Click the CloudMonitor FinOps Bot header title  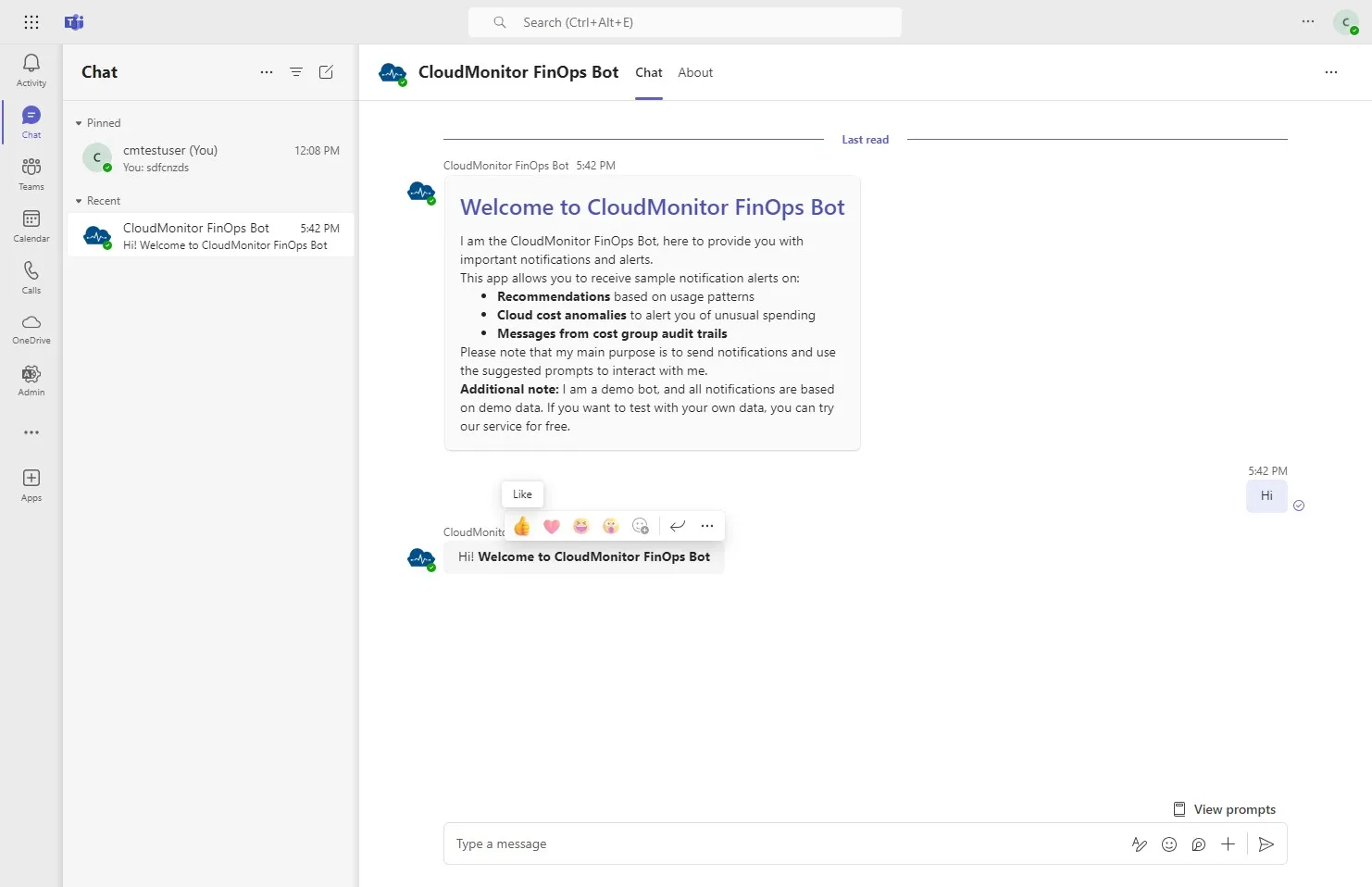pos(518,72)
